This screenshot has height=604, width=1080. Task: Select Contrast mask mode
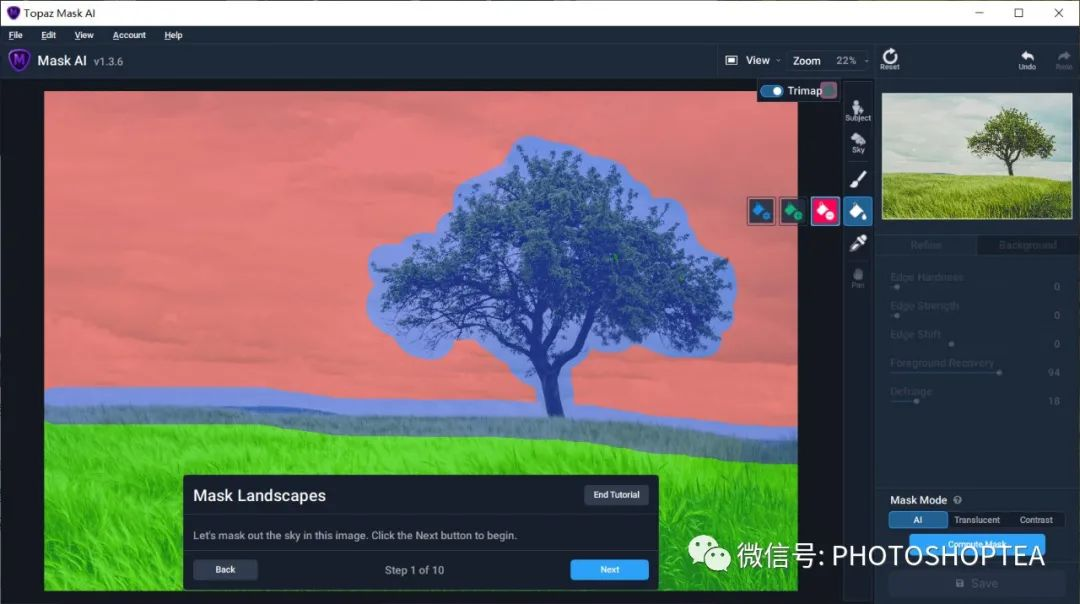(x=1035, y=520)
